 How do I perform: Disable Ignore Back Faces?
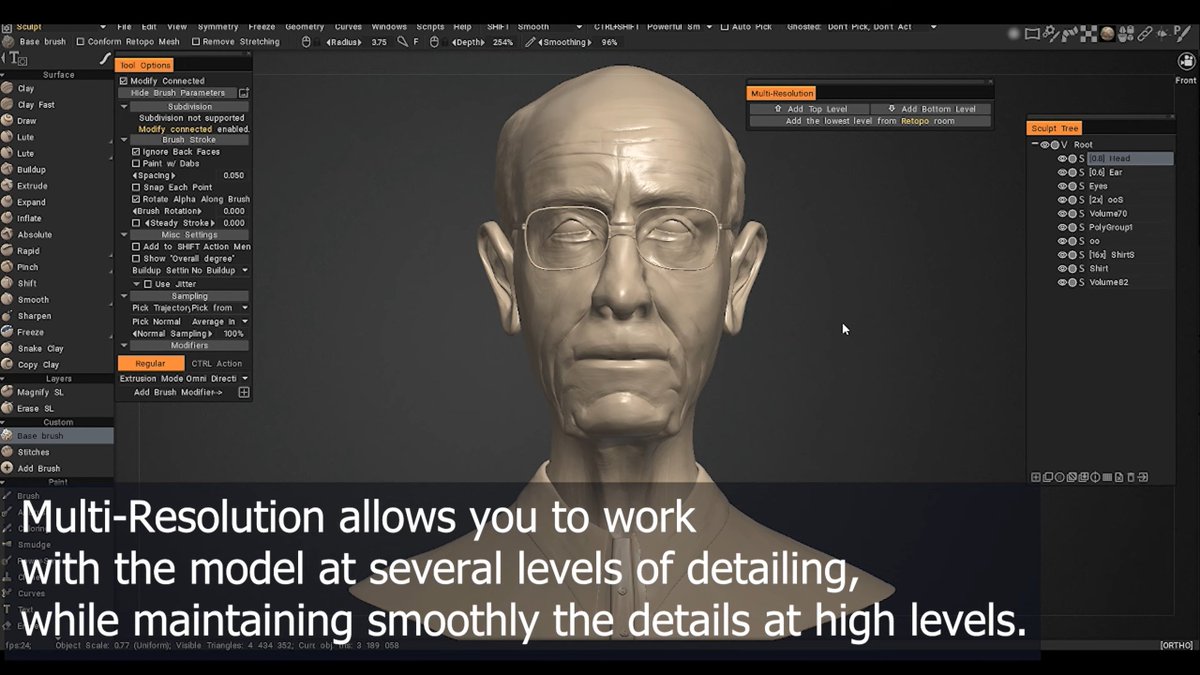[x=136, y=152]
